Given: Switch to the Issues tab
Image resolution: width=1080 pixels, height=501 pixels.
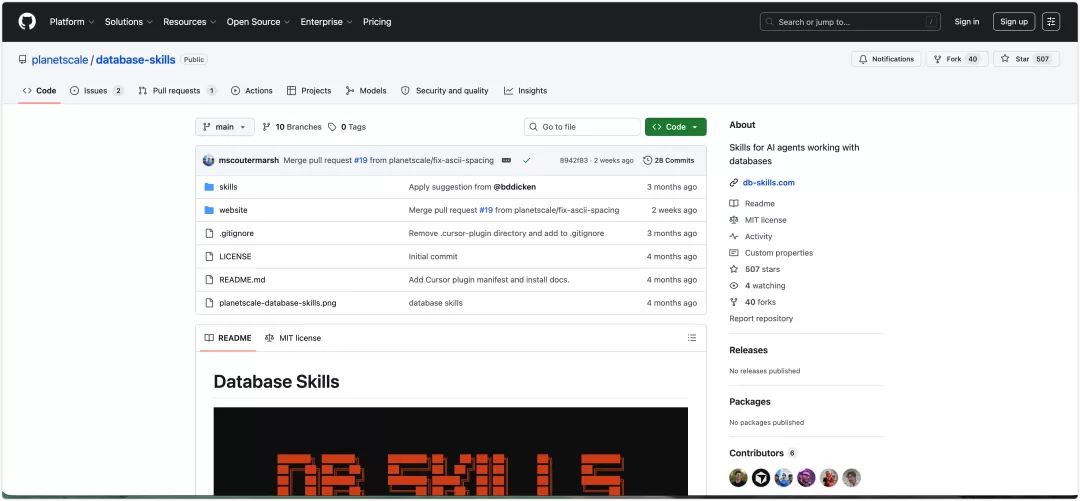Looking at the screenshot, I should click(96, 91).
